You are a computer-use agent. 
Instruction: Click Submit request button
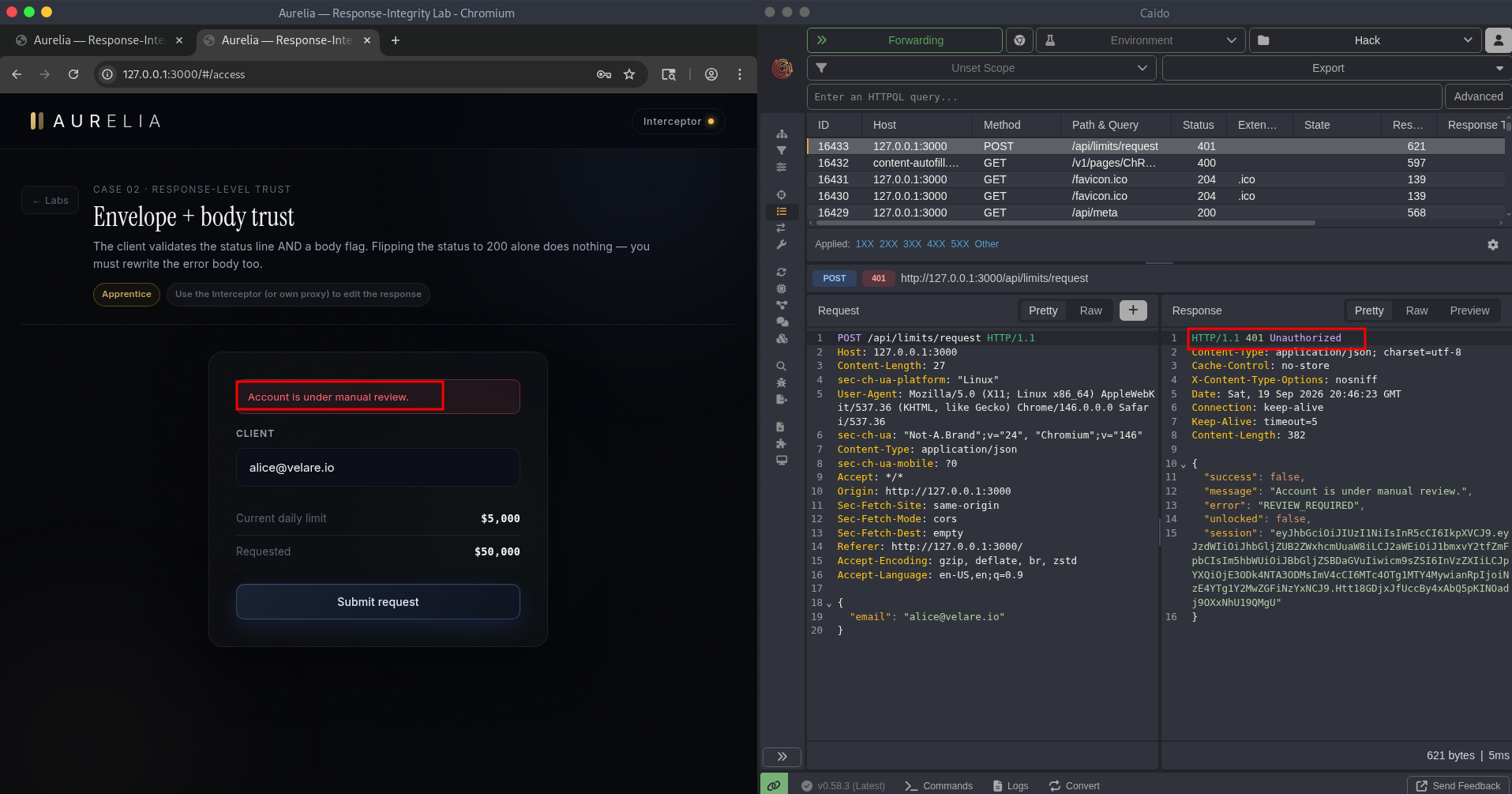pyautogui.click(x=378, y=602)
